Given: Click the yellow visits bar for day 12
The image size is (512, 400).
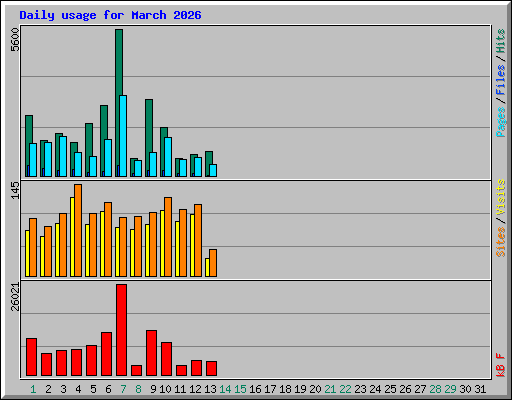Looking at the screenshot, I should 192,245.
